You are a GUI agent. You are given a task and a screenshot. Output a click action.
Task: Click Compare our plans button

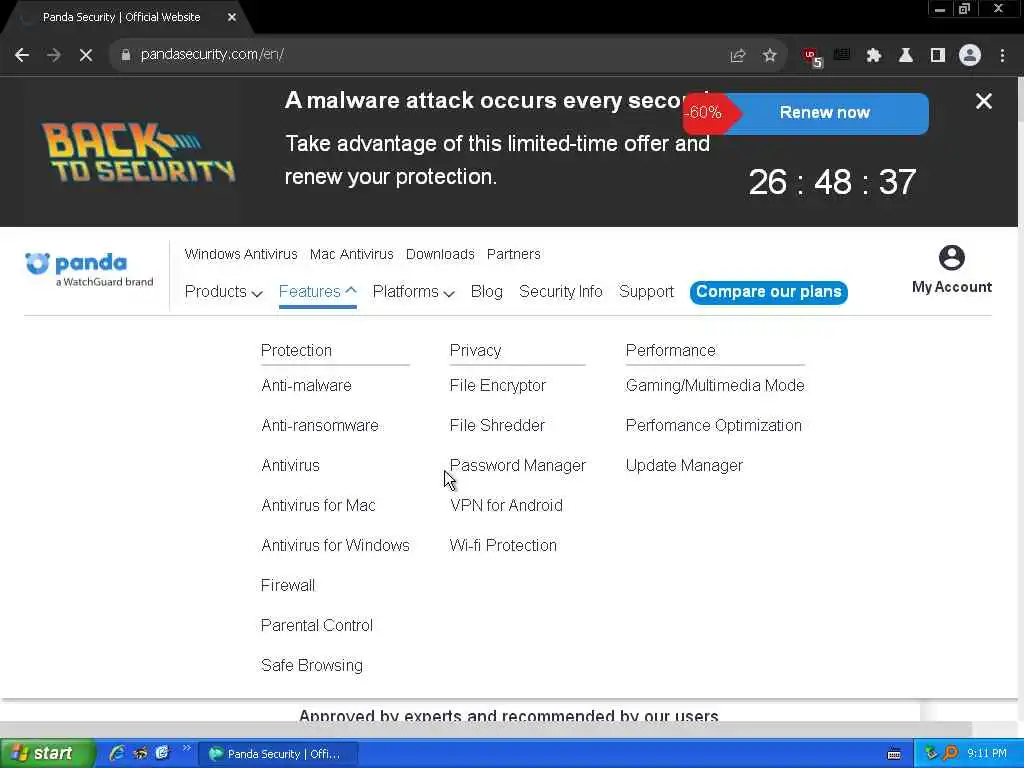769,292
